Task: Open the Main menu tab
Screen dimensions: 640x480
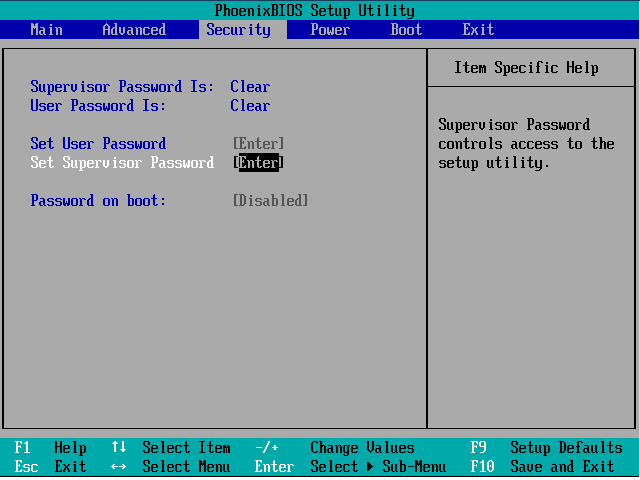Action: click(47, 30)
